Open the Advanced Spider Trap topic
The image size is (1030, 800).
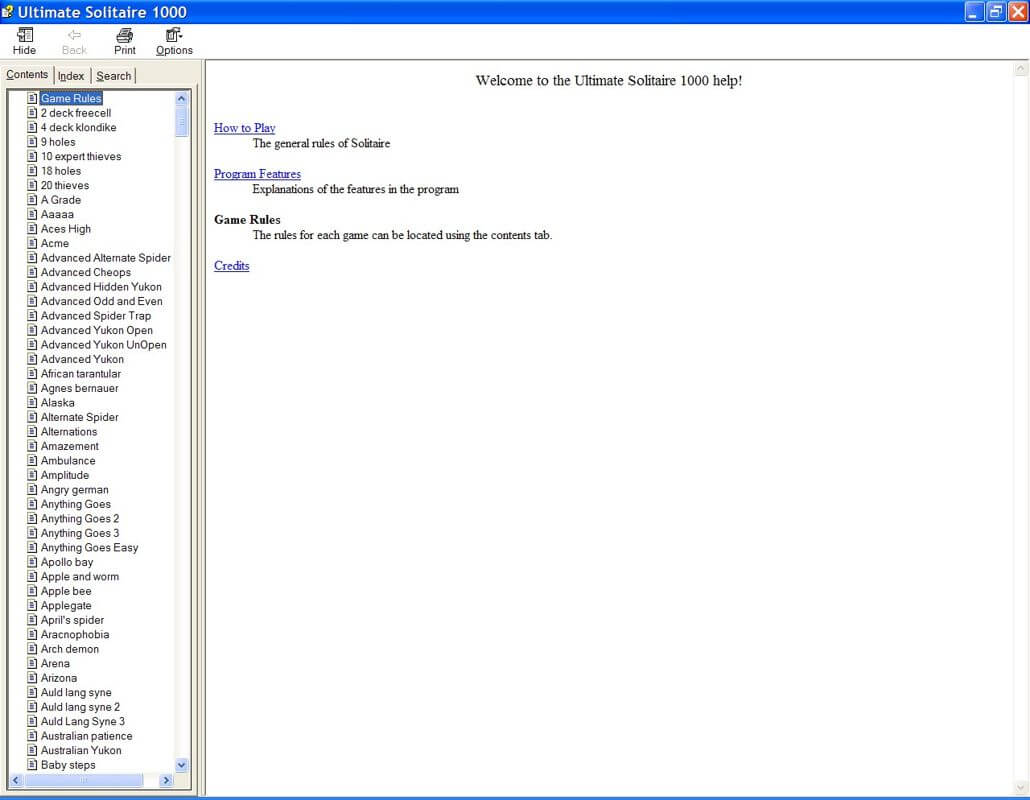click(96, 315)
